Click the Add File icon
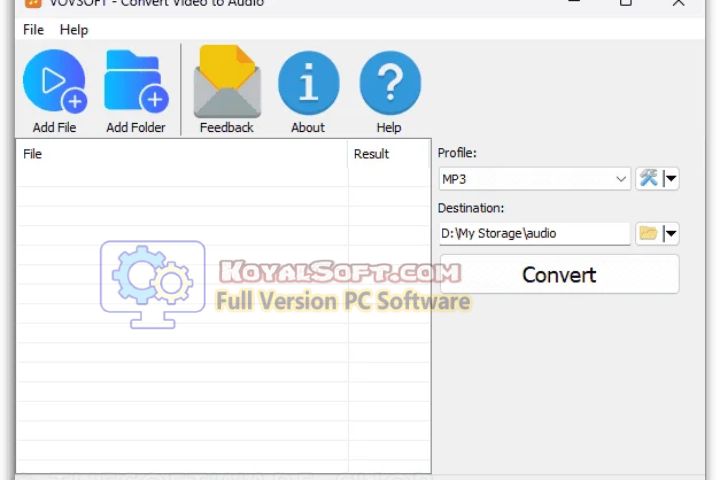Image resolution: width=720 pixels, height=480 pixels. [55, 81]
